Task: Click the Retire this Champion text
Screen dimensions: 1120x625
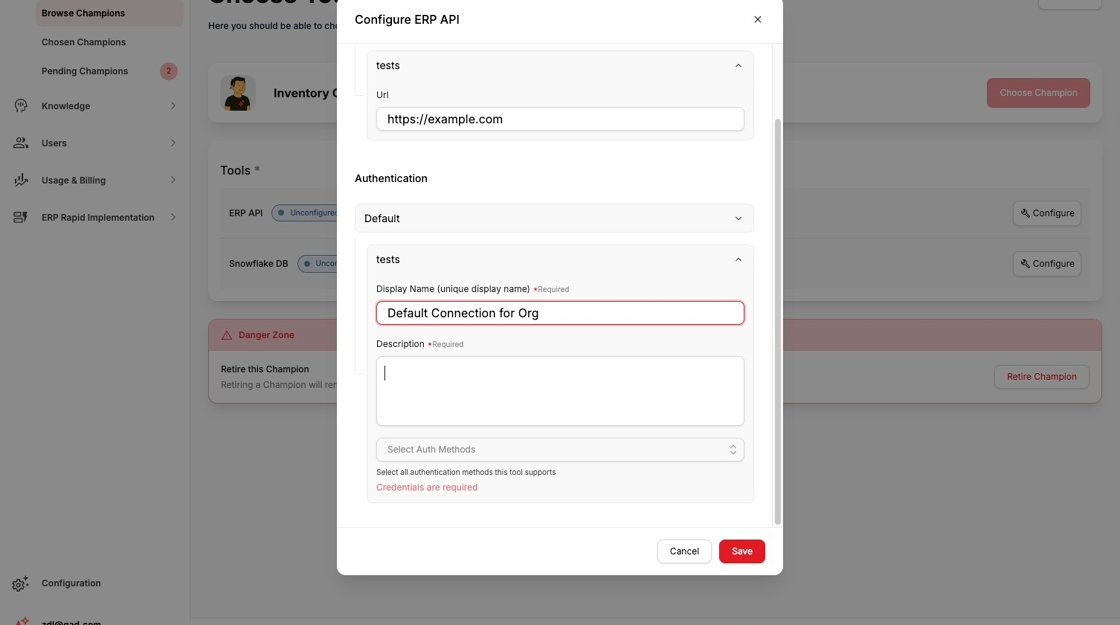Action: pyautogui.click(x=265, y=369)
